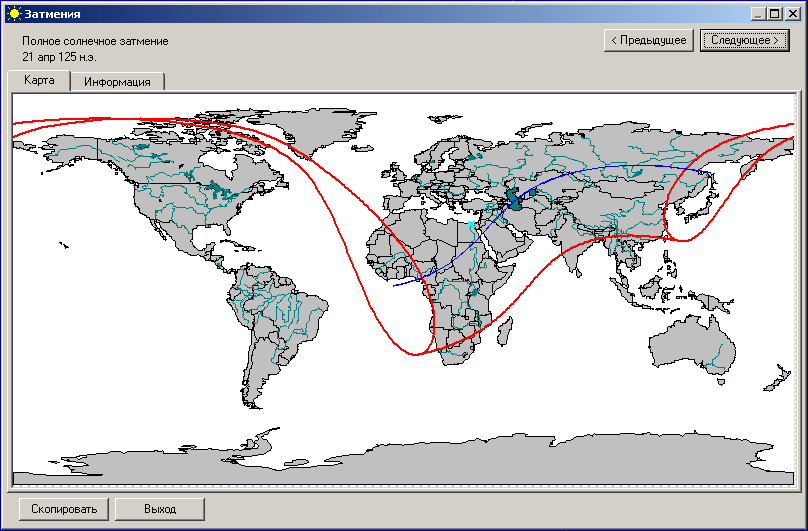The height and width of the screenshot is (531, 808).
Task: Open the Информация tab
Action: click(117, 82)
